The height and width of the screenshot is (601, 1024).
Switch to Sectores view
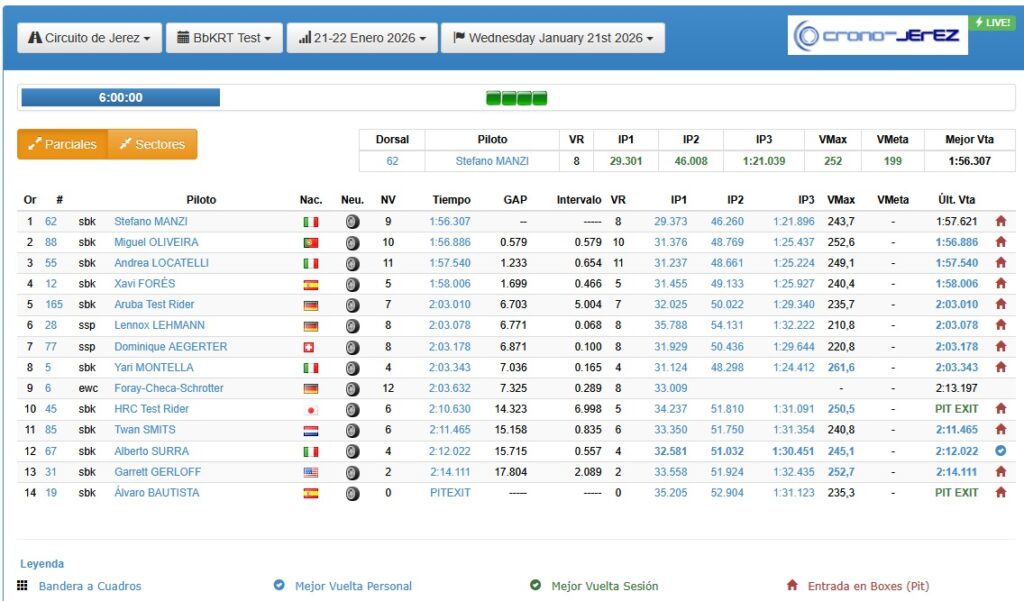click(152, 144)
